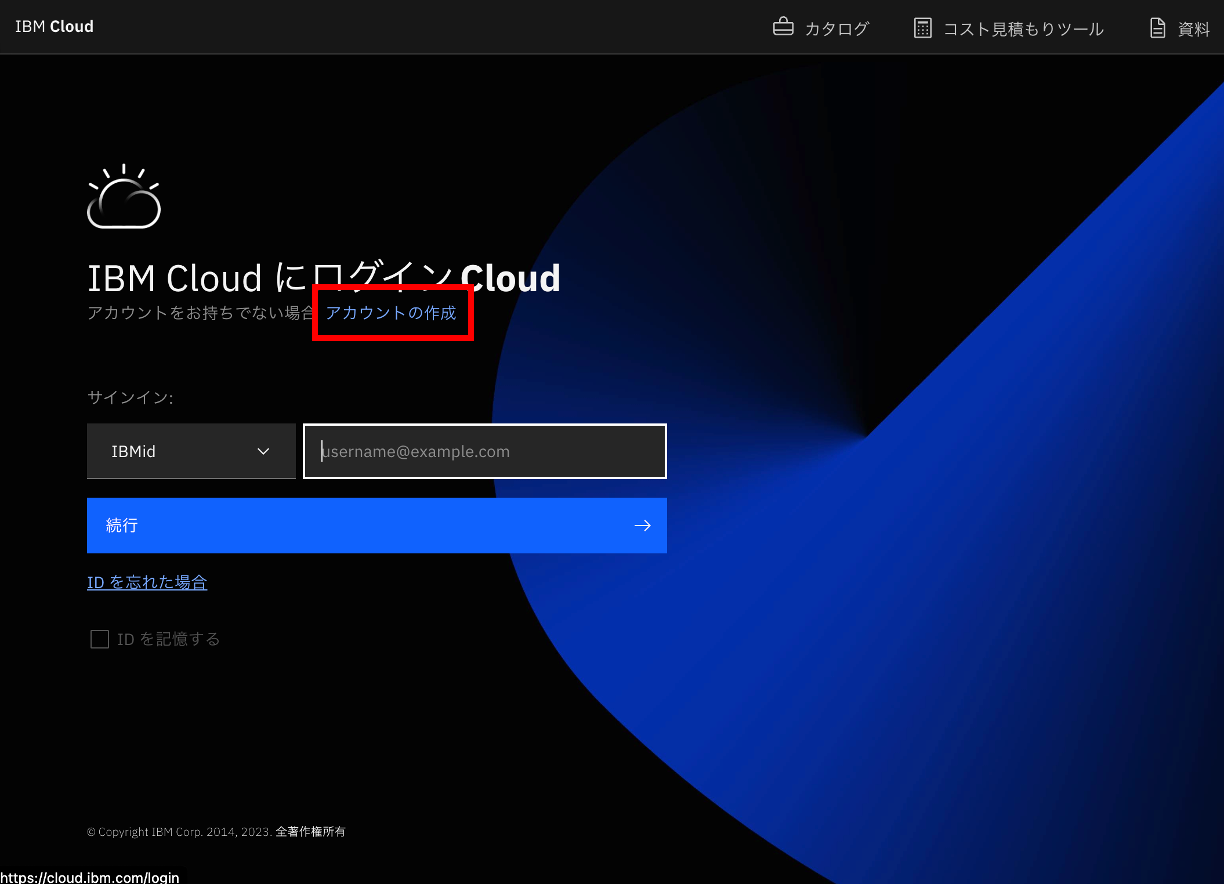Viewport: 1224px width, 884px height.
Task: Click the copyright notice text
Action: [x=216, y=831]
